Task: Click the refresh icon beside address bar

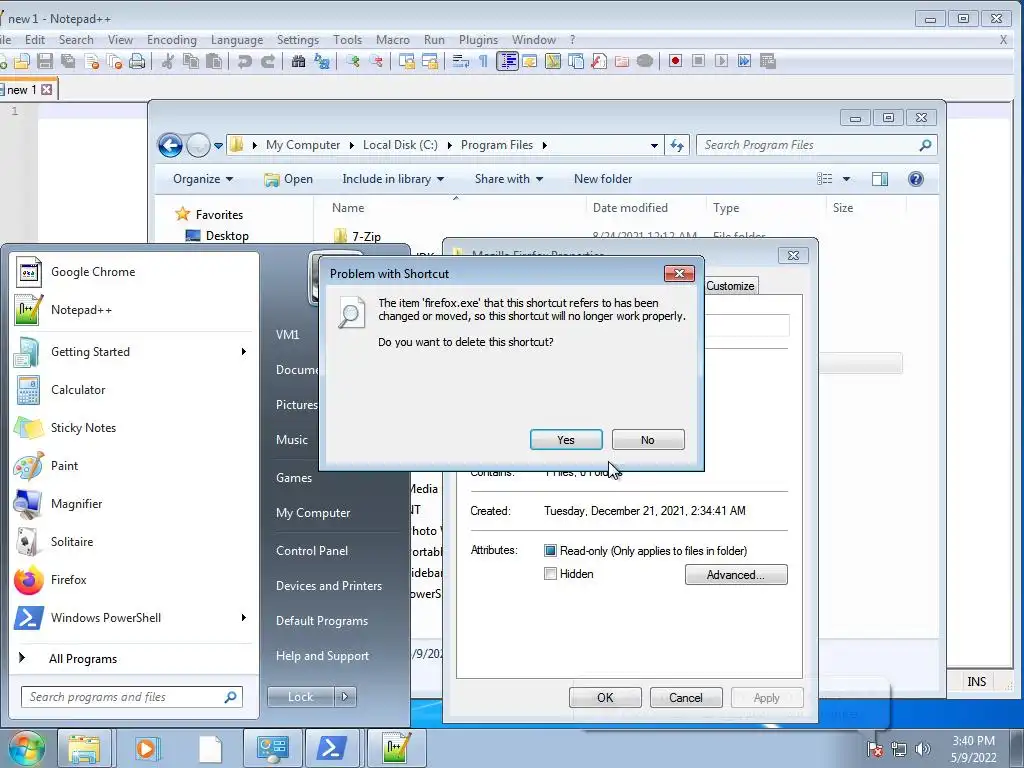Action: click(677, 145)
